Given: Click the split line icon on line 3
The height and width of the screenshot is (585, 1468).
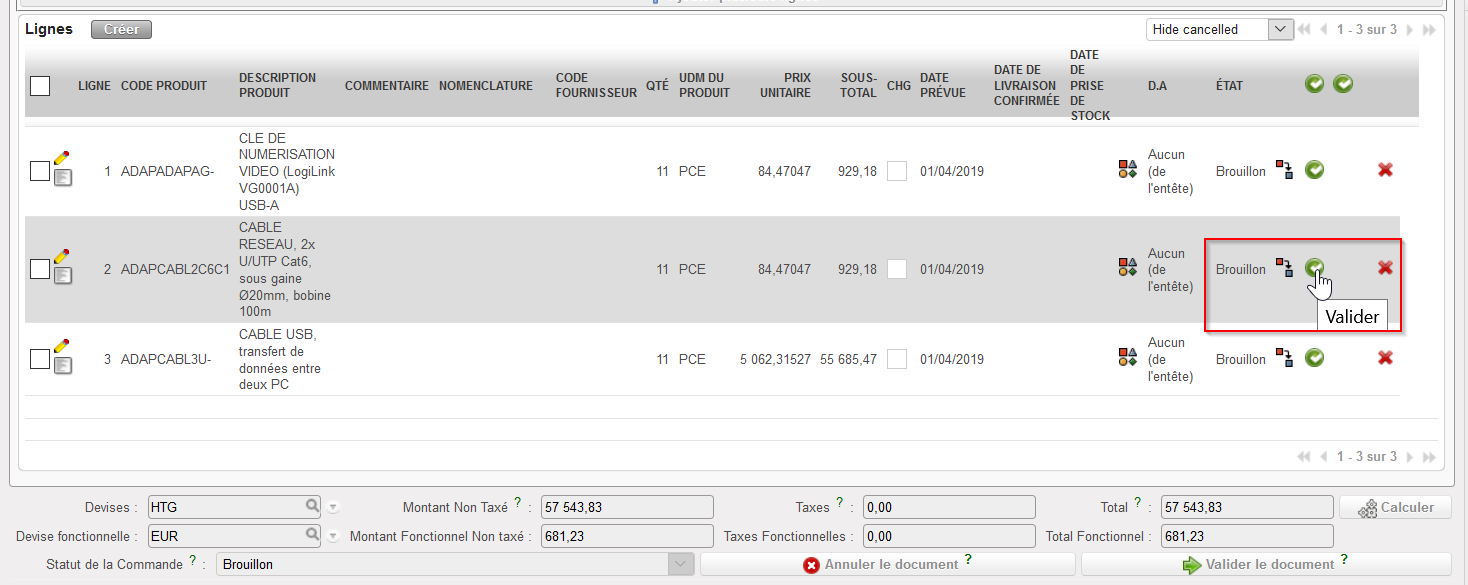Looking at the screenshot, I should coord(1284,358).
